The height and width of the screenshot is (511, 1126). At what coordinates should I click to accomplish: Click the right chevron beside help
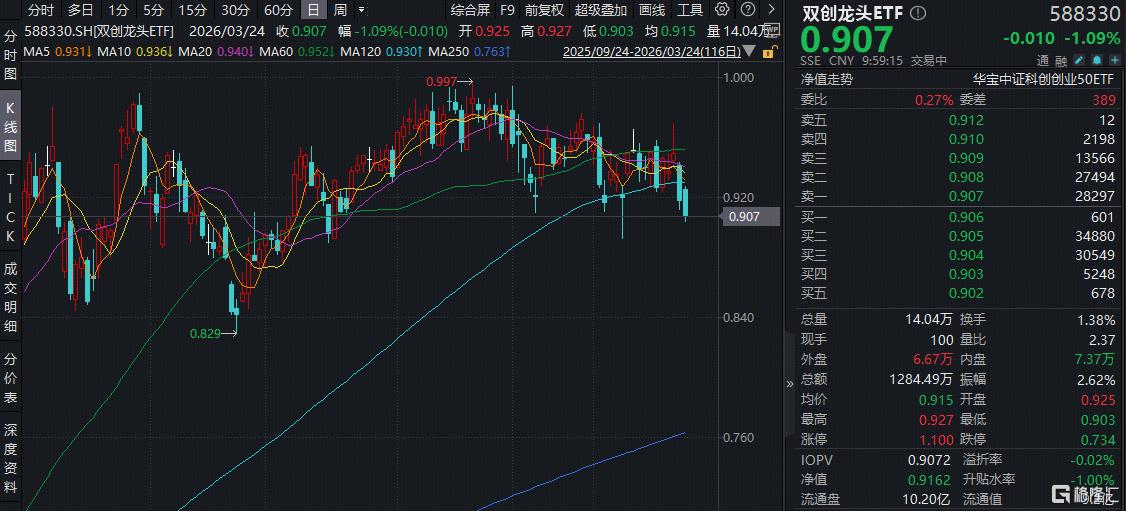click(x=772, y=10)
